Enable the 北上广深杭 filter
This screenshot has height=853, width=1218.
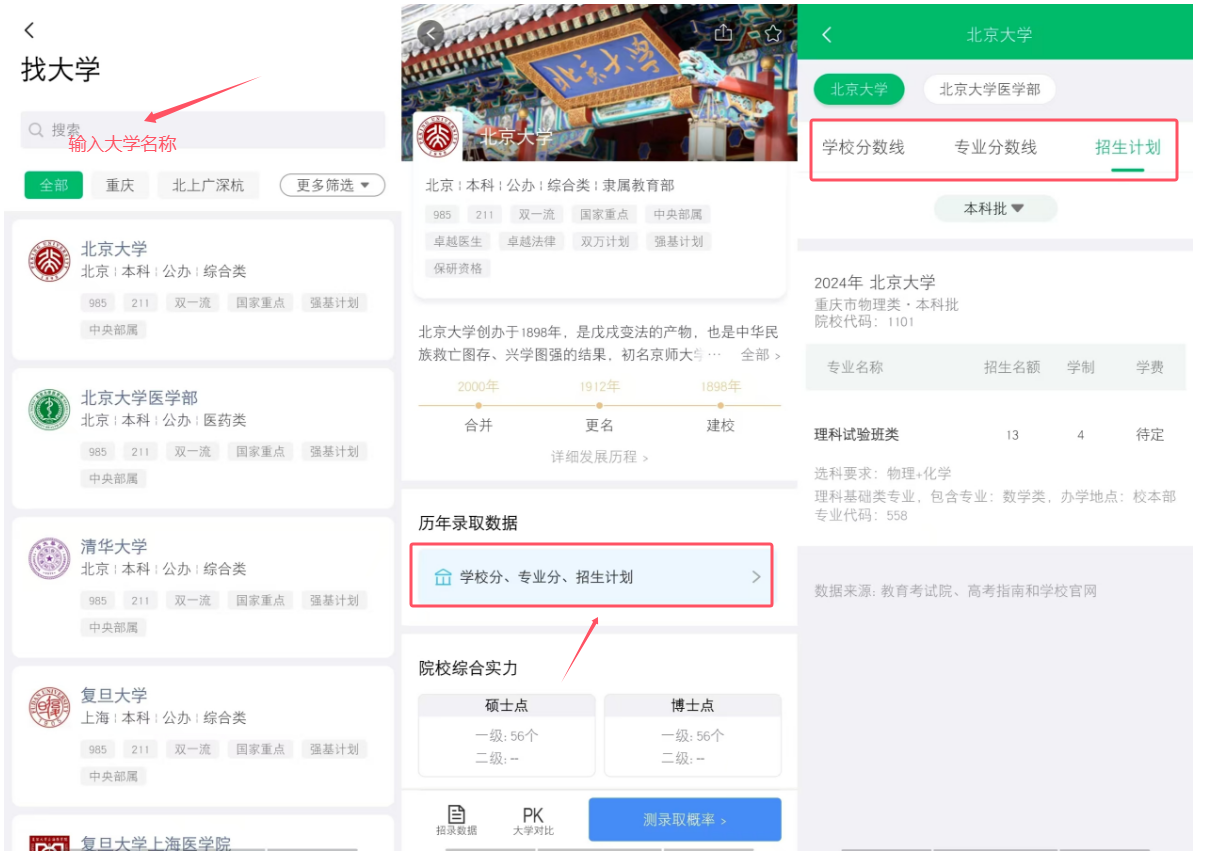tap(208, 185)
